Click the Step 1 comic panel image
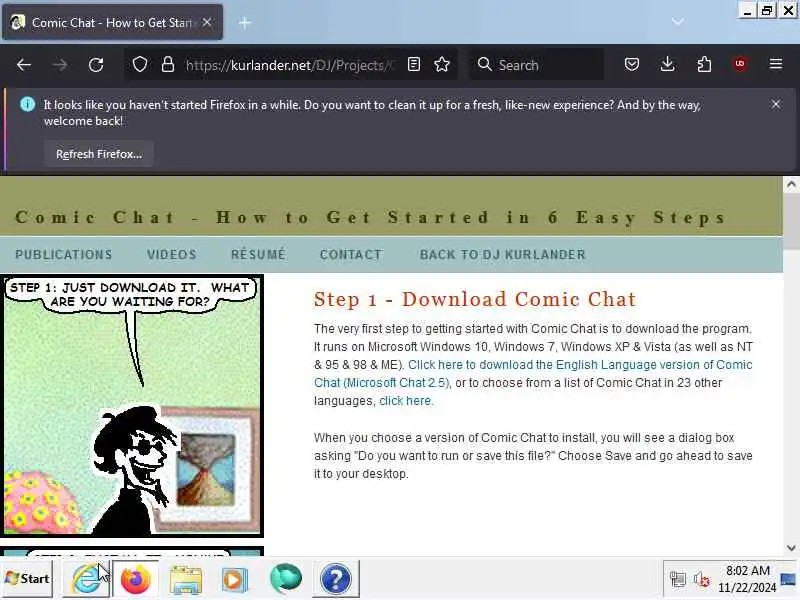This screenshot has width=800, height=600. pyautogui.click(x=132, y=406)
